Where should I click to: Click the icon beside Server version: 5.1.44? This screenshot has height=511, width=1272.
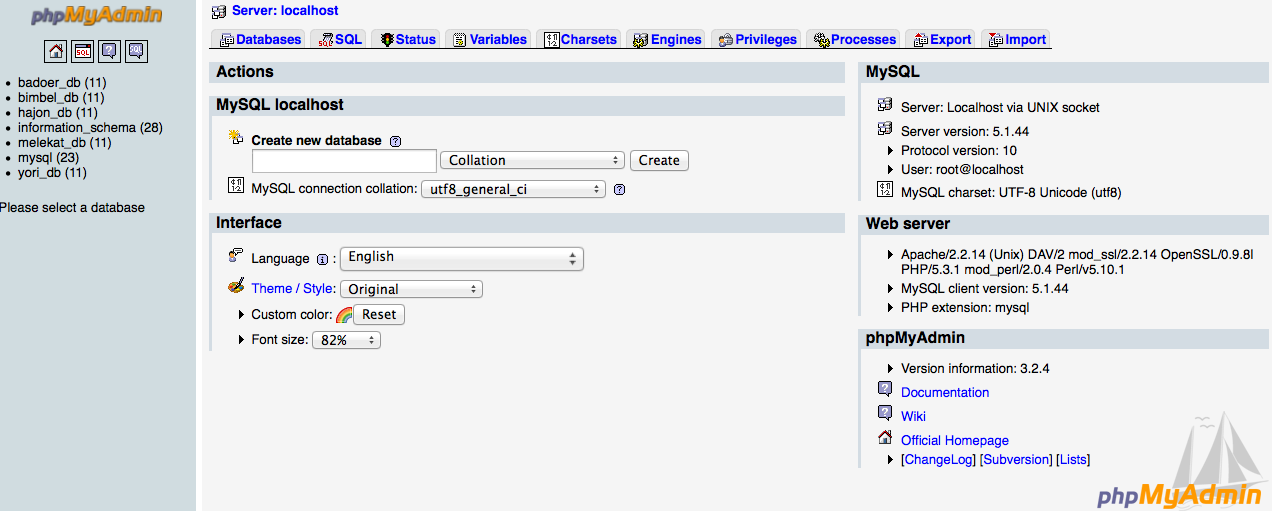point(885,128)
